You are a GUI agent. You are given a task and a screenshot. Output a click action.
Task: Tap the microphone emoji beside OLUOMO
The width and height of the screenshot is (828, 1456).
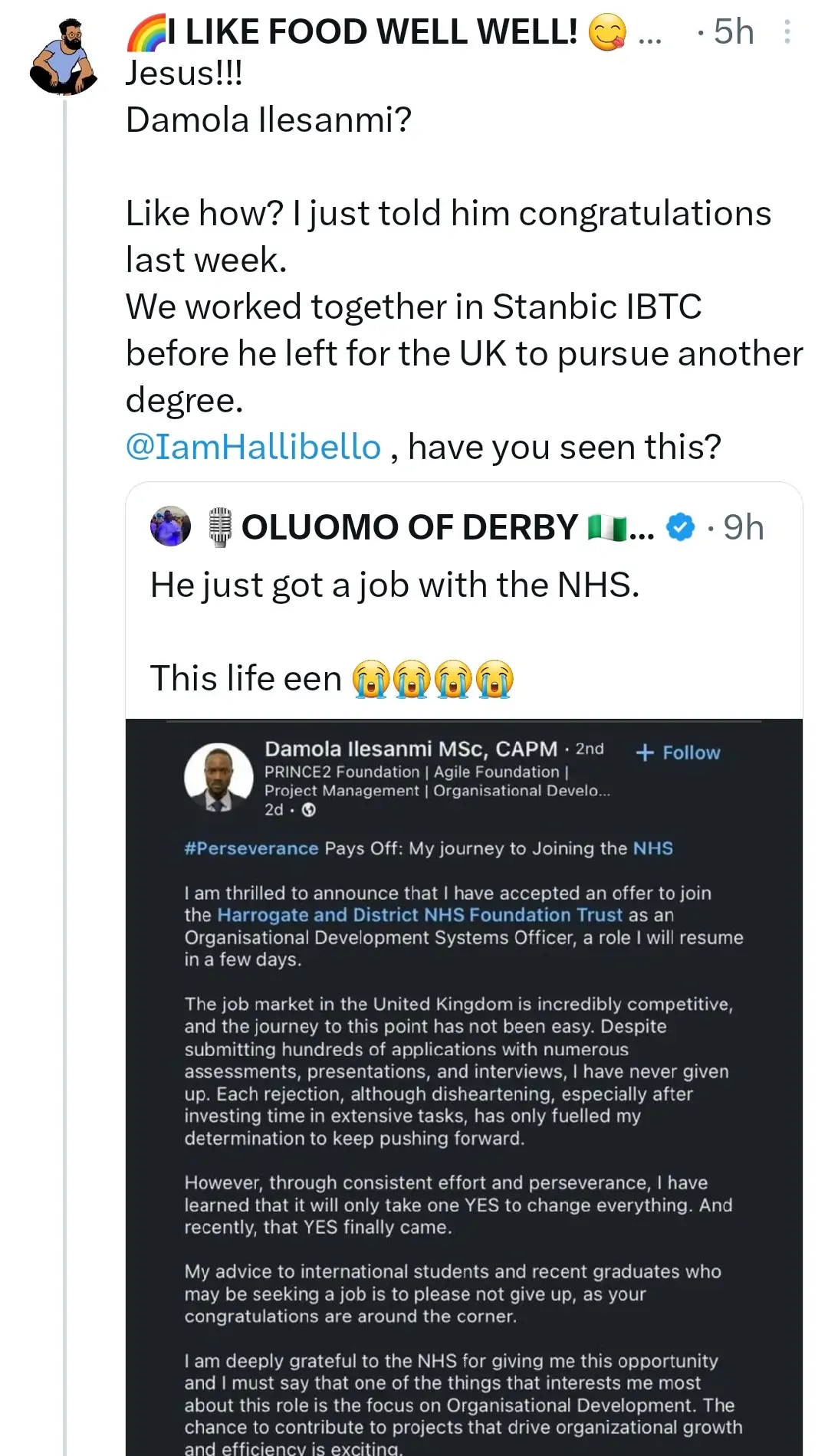click(x=220, y=527)
